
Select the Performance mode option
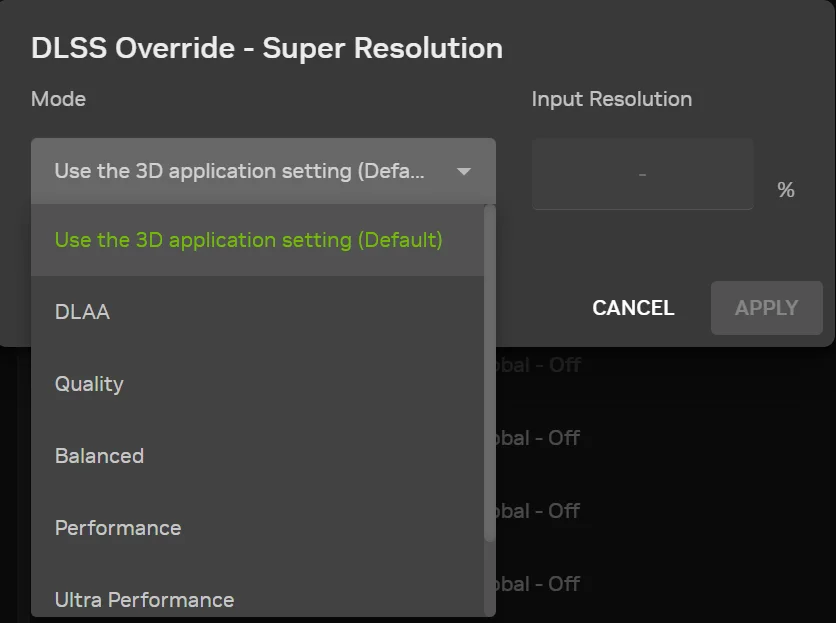[x=118, y=528]
